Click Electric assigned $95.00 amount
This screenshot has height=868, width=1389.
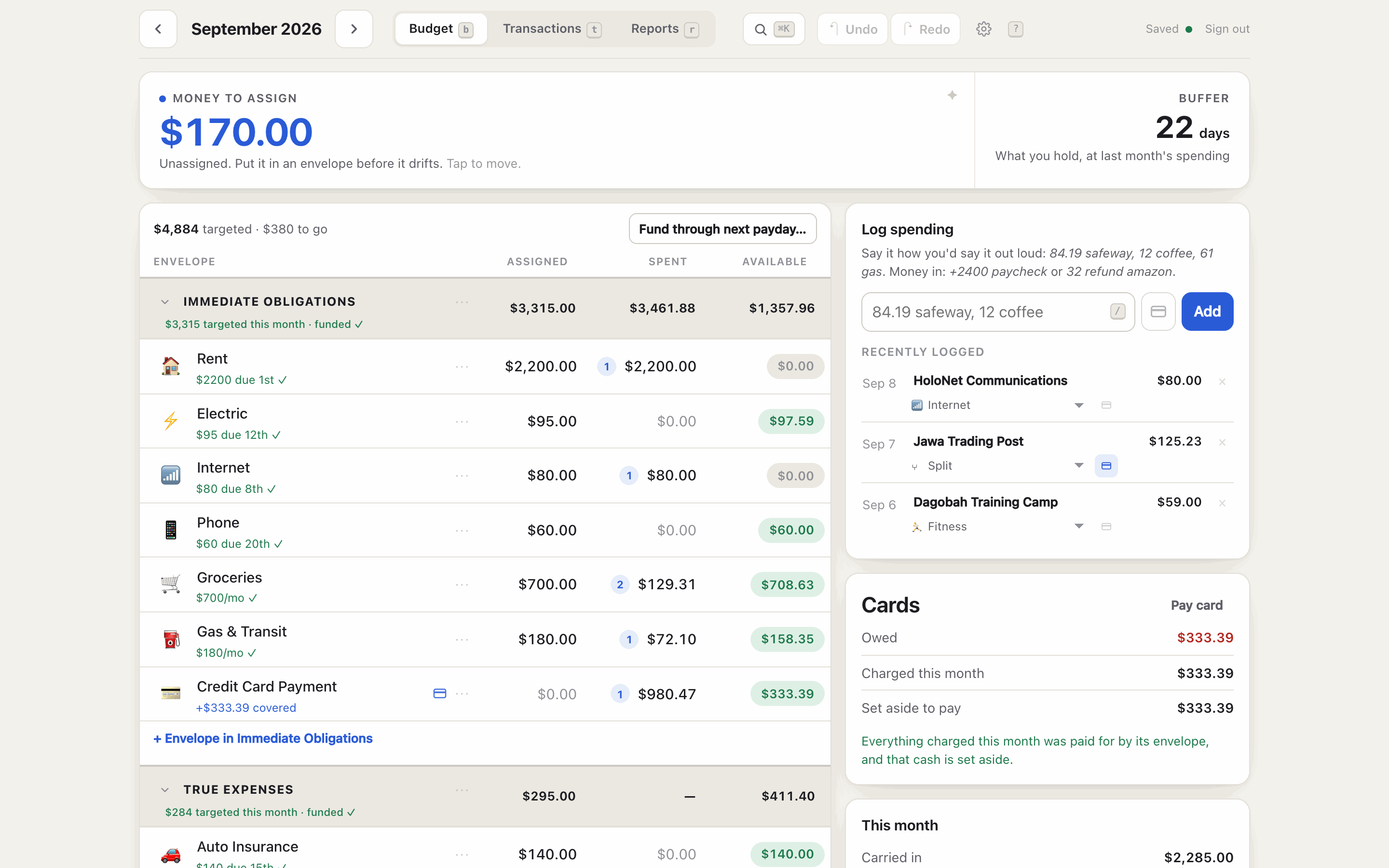[552, 421]
